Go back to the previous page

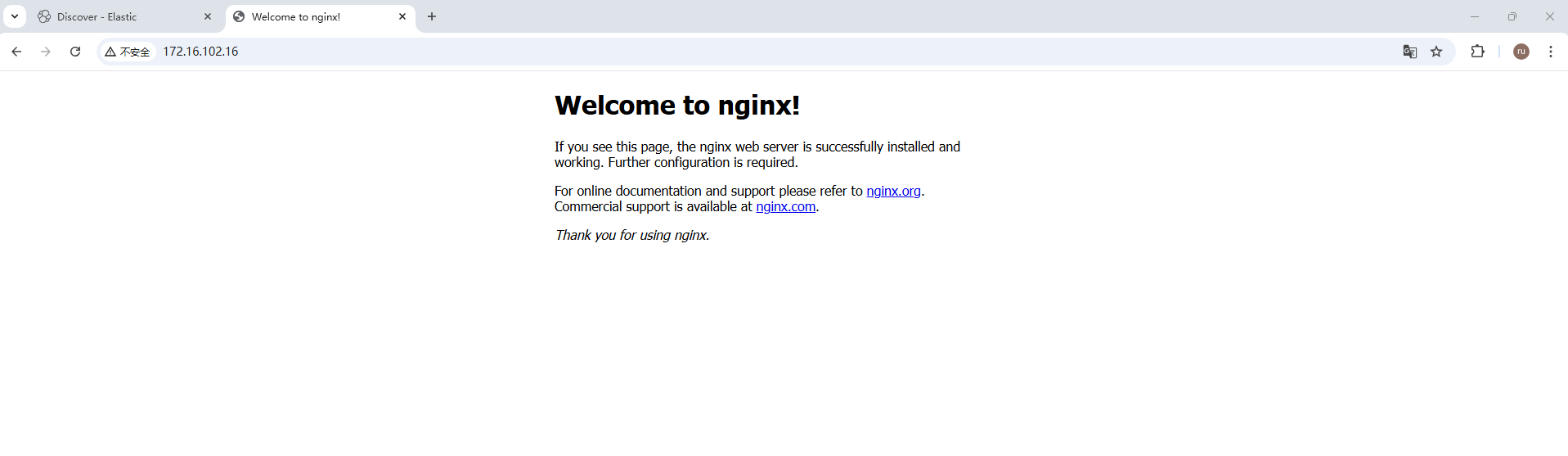click(x=16, y=52)
